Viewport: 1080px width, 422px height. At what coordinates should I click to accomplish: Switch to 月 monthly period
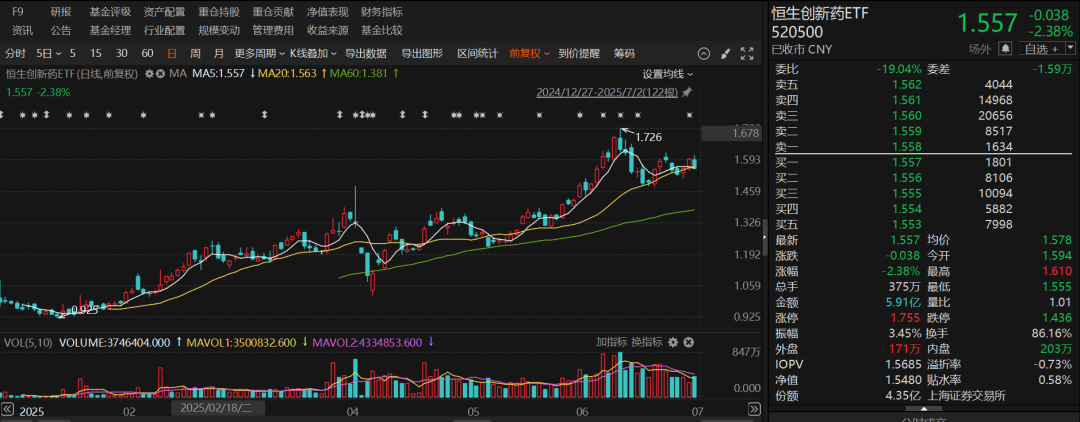[218, 54]
